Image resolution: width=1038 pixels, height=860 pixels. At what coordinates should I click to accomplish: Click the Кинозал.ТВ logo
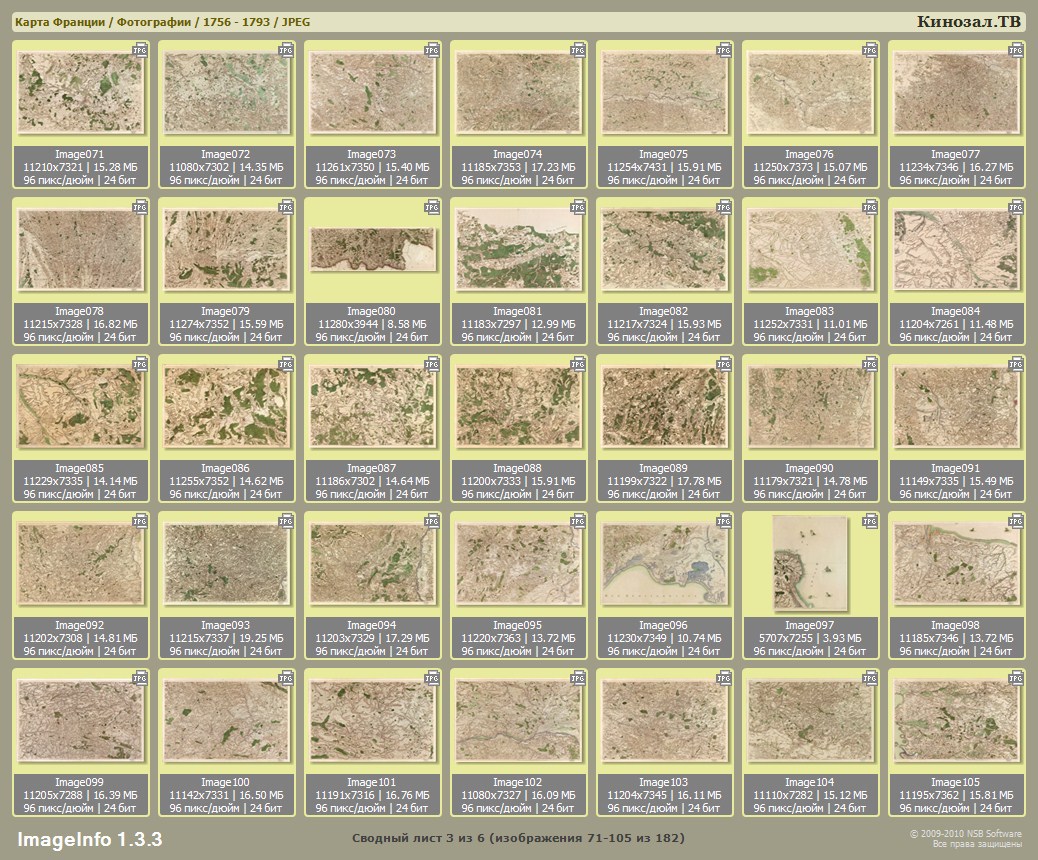click(968, 22)
